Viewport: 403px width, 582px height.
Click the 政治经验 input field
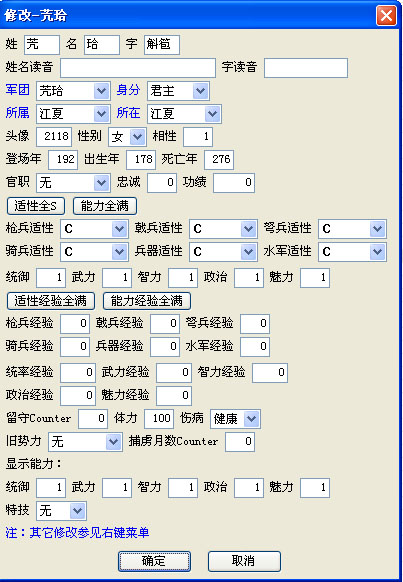click(78, 396)
